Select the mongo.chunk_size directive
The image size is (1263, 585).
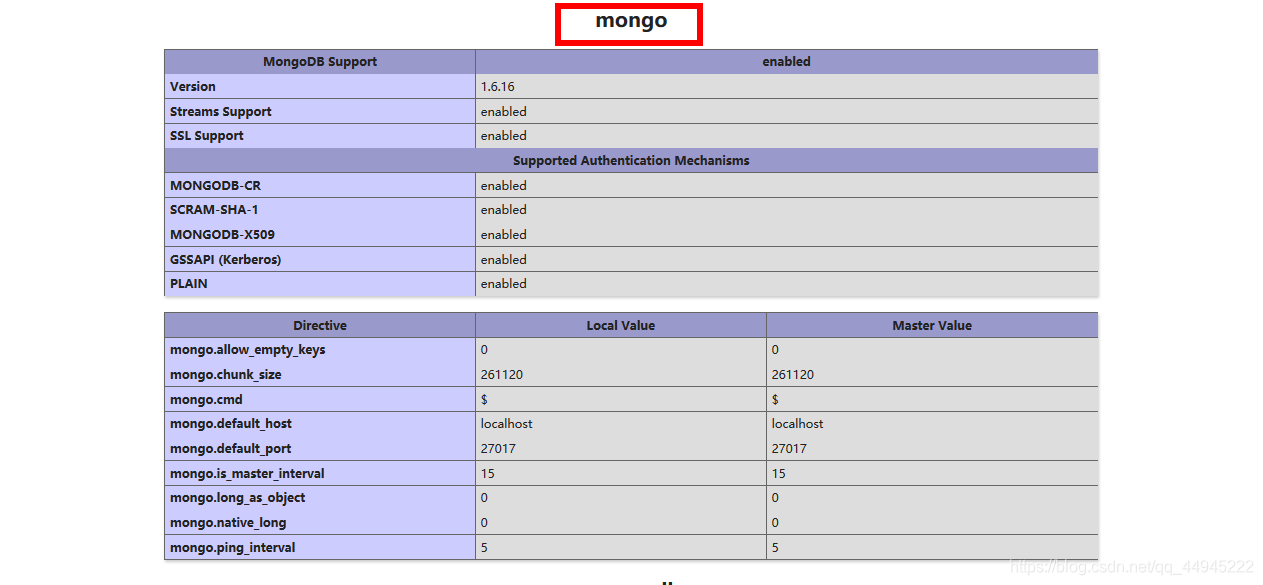point(226,375)
